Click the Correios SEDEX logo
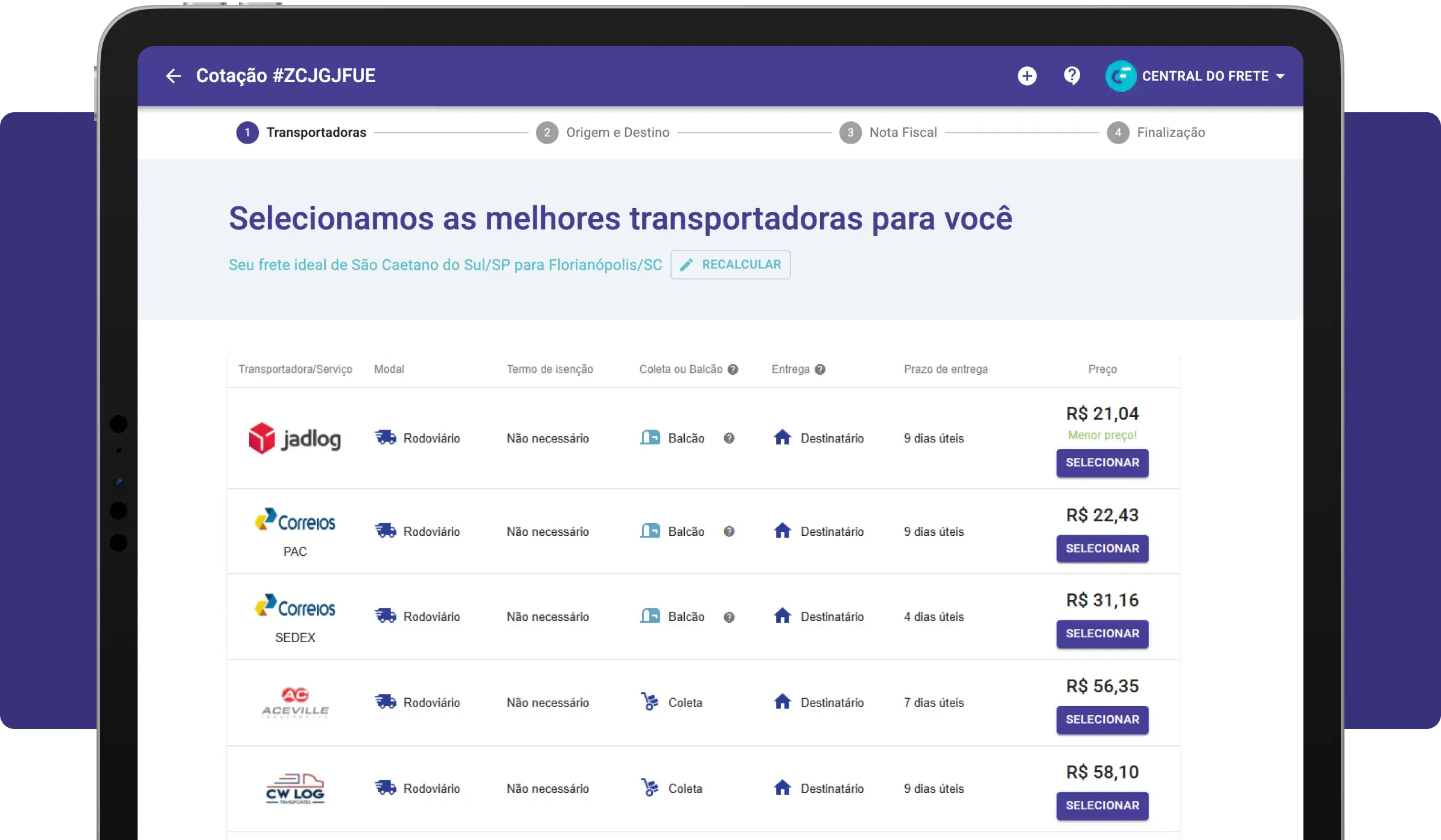Image resolution: width=1441 pixels, height=840 pixels. [295, 606]
